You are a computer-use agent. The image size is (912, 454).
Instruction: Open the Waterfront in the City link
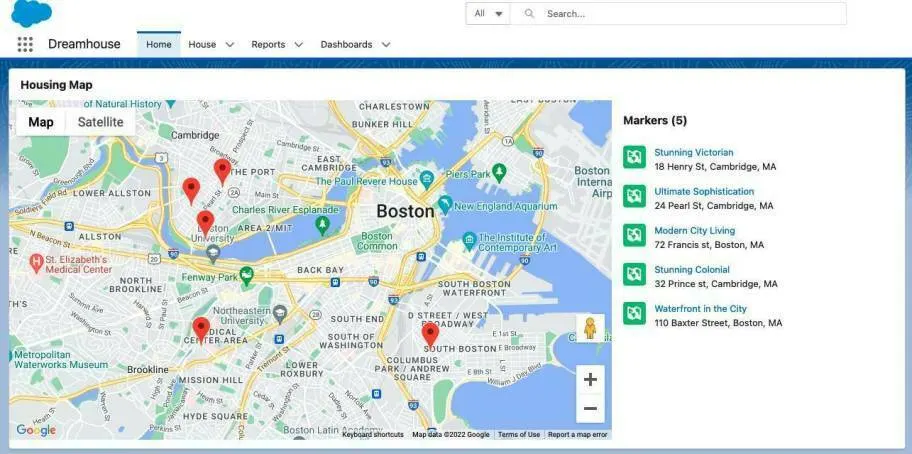(701, 309)
